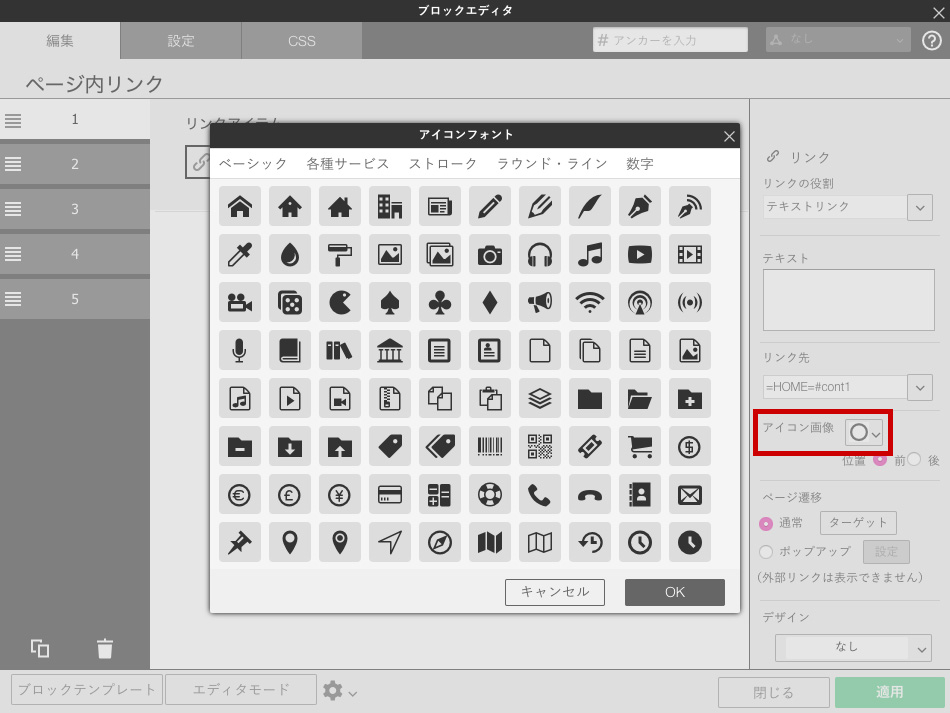The image size is (950, 713).
Task: Expand the gear settings menu arrow
Action: click(353, 693)
